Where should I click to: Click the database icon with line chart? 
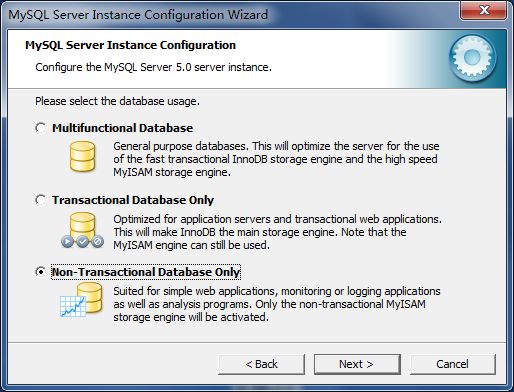point(81,300)
